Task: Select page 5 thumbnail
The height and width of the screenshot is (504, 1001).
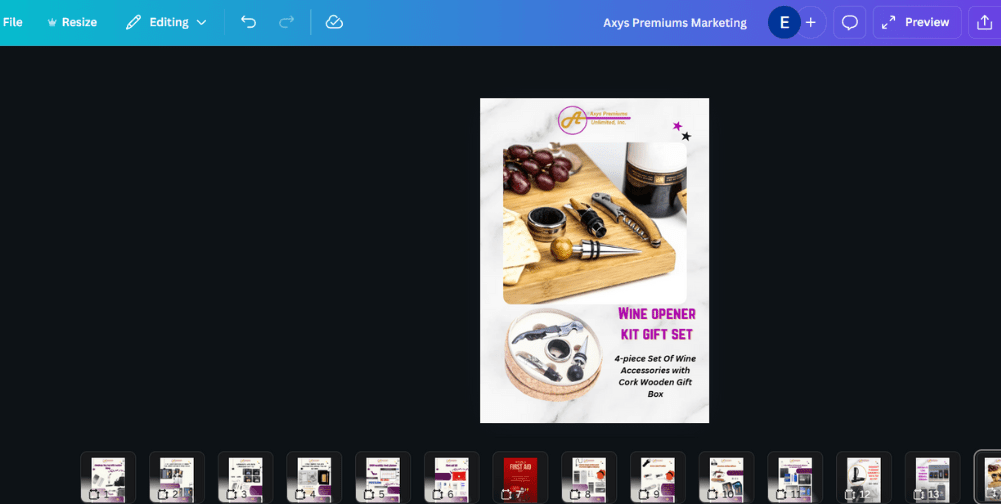Action: click(383, 478)
